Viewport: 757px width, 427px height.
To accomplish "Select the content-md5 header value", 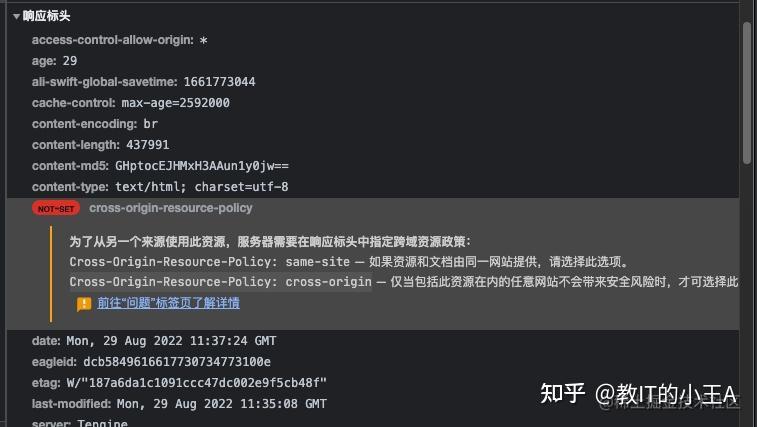I will 202,166.
